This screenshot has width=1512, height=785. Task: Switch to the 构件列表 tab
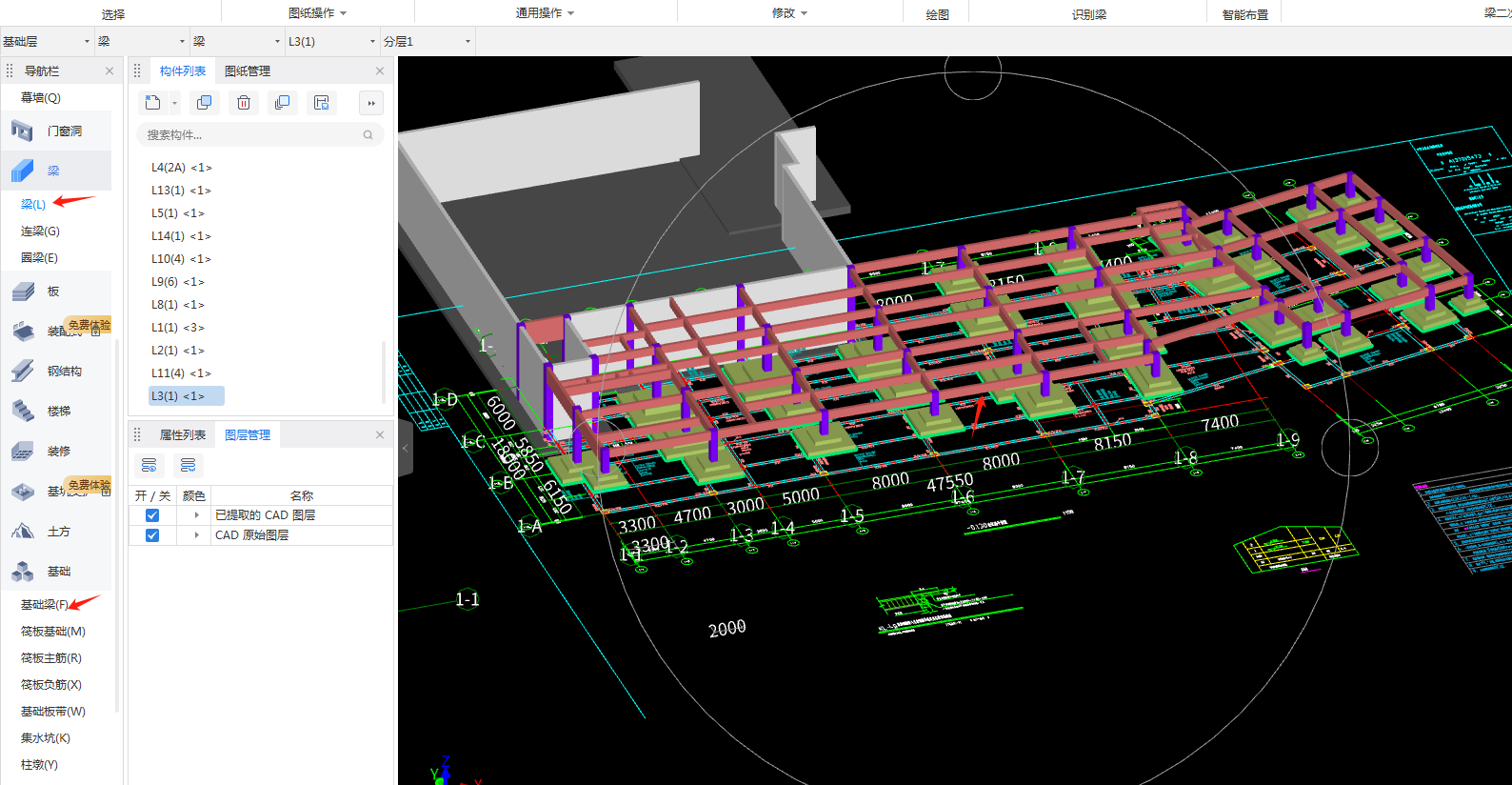click(x=183, y=70)
